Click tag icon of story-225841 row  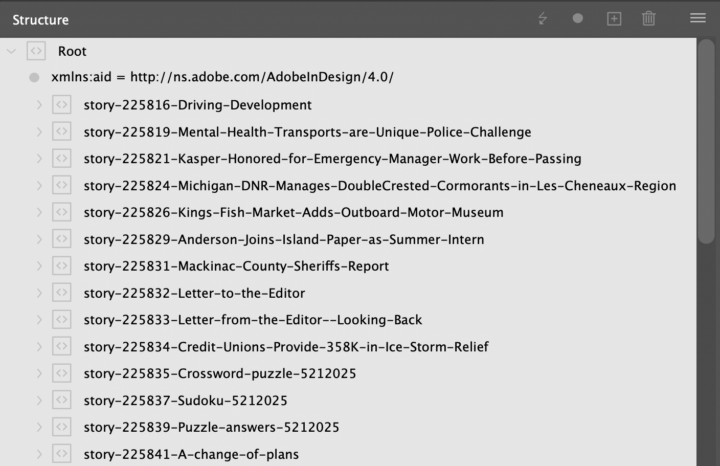tap(62, 454)
